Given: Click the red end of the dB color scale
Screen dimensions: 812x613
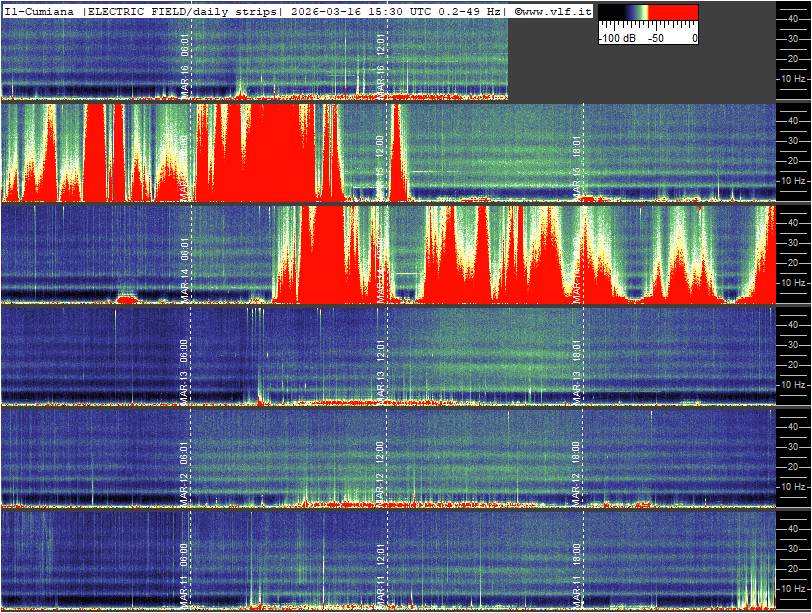Looking at the screenshot, I should coord(675,14).
